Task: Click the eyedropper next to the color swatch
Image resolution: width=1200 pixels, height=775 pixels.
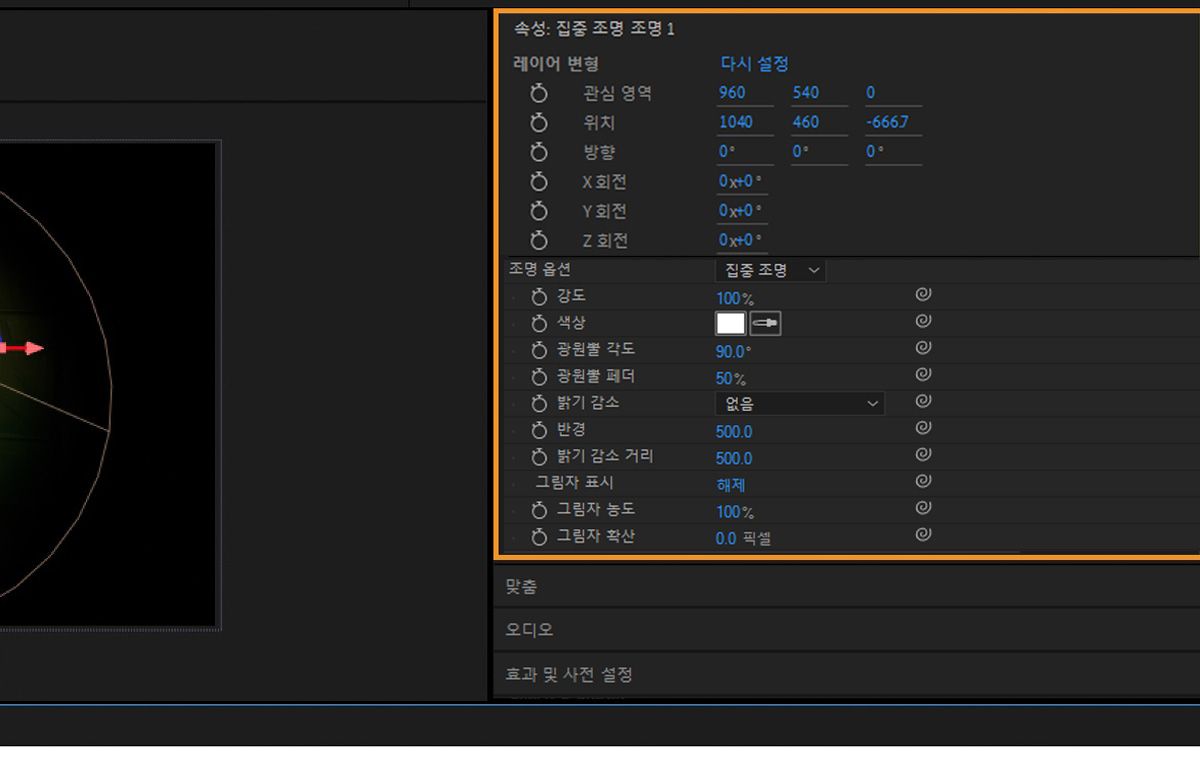Action: 766,322
